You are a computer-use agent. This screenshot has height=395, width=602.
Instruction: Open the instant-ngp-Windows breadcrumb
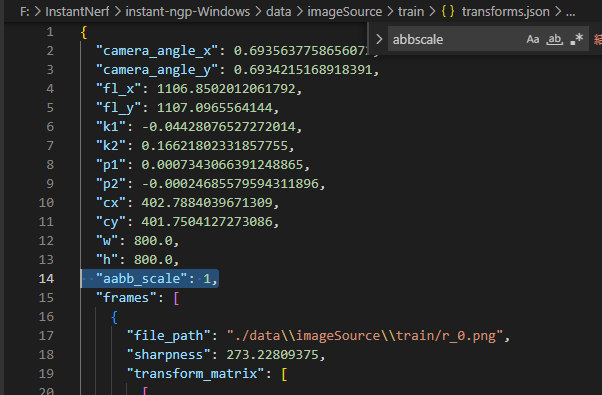(x=187, y=12)
